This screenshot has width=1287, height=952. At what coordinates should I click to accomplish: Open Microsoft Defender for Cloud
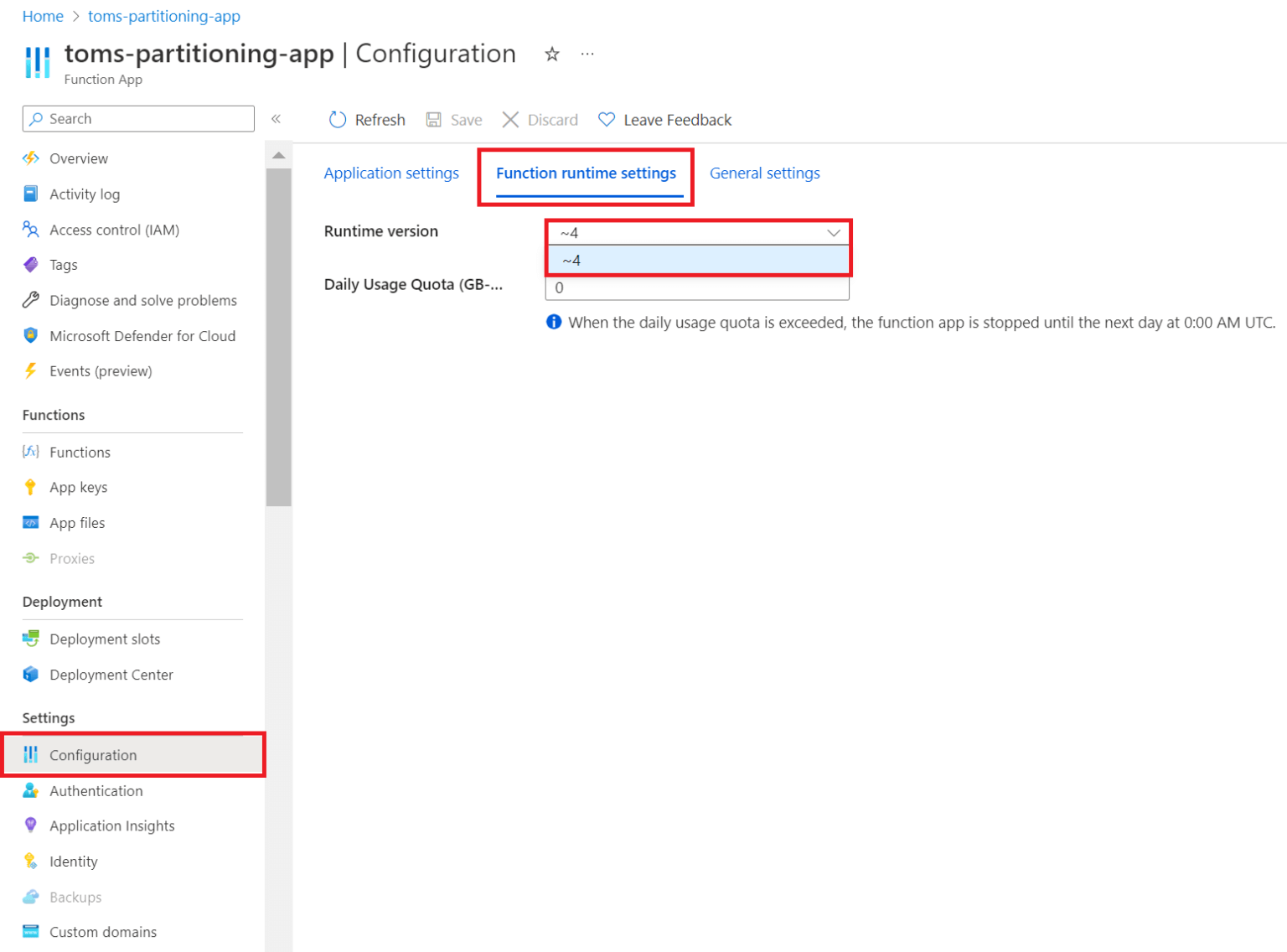click(142, 335)
